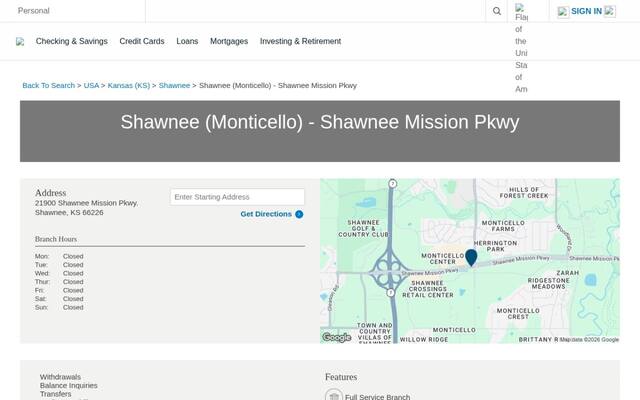The width and height of the screenshot is (640, 400).
Task: Click the Enter Starting Address field
Action: 237,197
